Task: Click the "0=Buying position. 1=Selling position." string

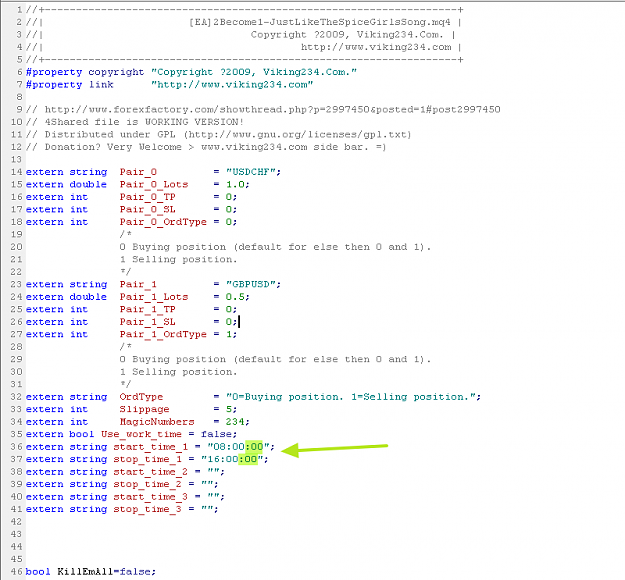Action: (350, 397)
